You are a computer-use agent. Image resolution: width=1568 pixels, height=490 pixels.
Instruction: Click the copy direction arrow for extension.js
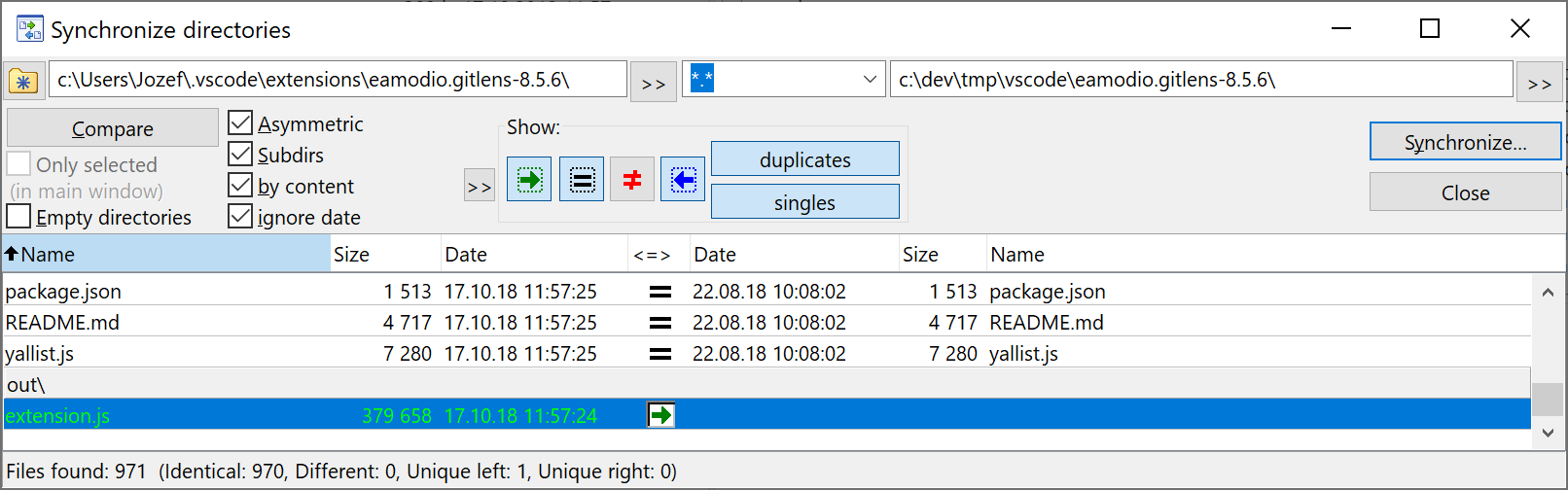point(661,416)
